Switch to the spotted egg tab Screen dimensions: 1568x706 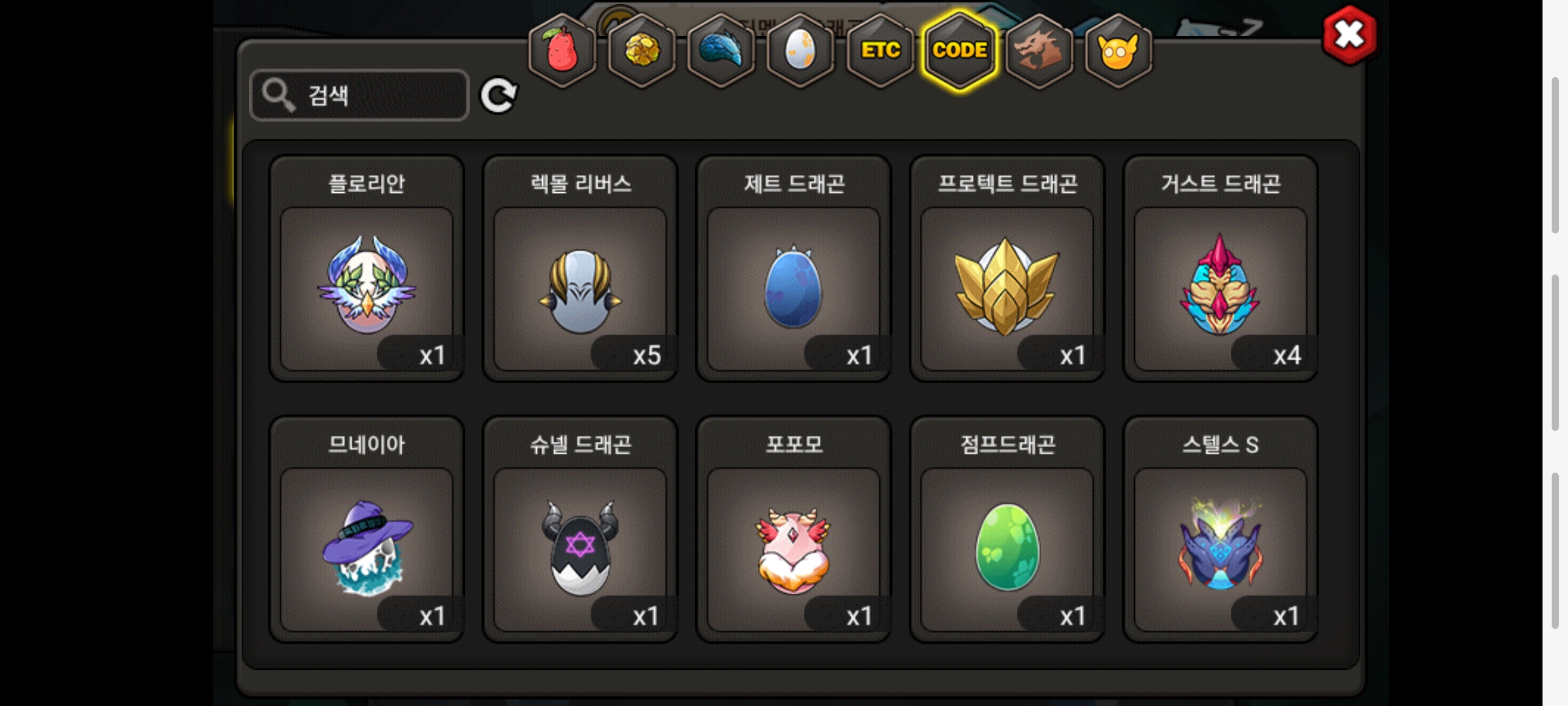pos(800,51)
